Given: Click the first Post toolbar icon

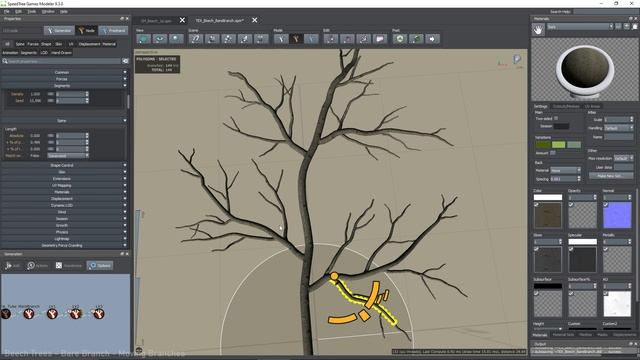Looking at the screenshot, I should (x=400, y=39).
